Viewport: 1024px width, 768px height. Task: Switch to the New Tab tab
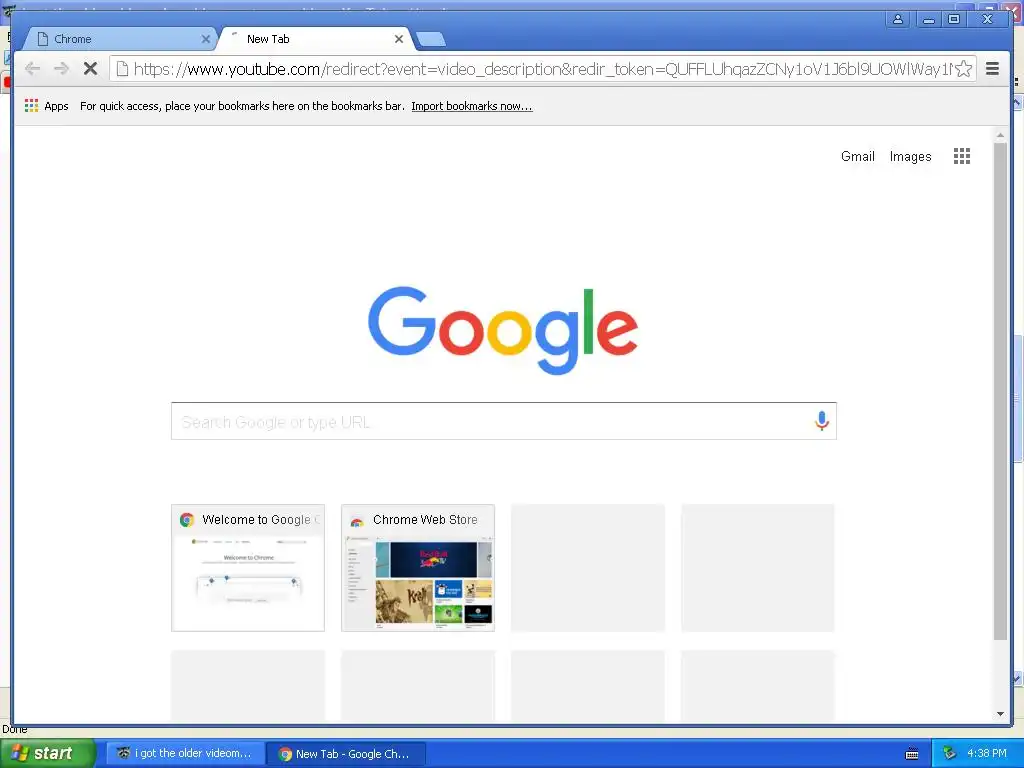pyautogui.click(x=315, y=39)
